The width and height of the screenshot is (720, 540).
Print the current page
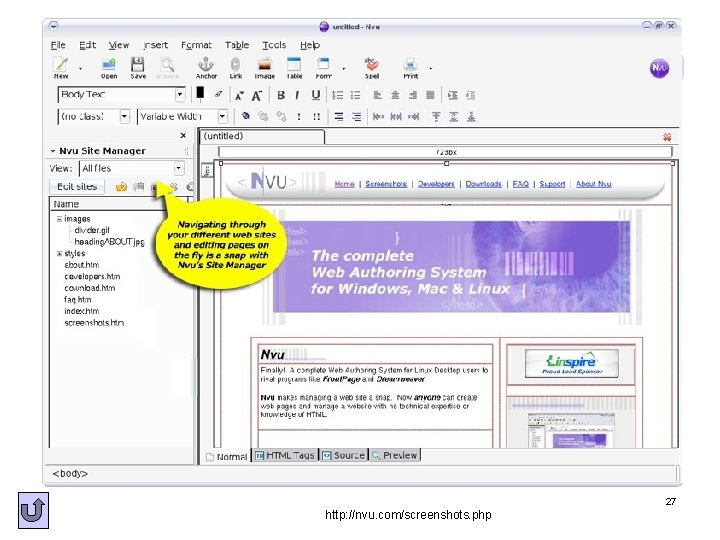pos(411,68)
